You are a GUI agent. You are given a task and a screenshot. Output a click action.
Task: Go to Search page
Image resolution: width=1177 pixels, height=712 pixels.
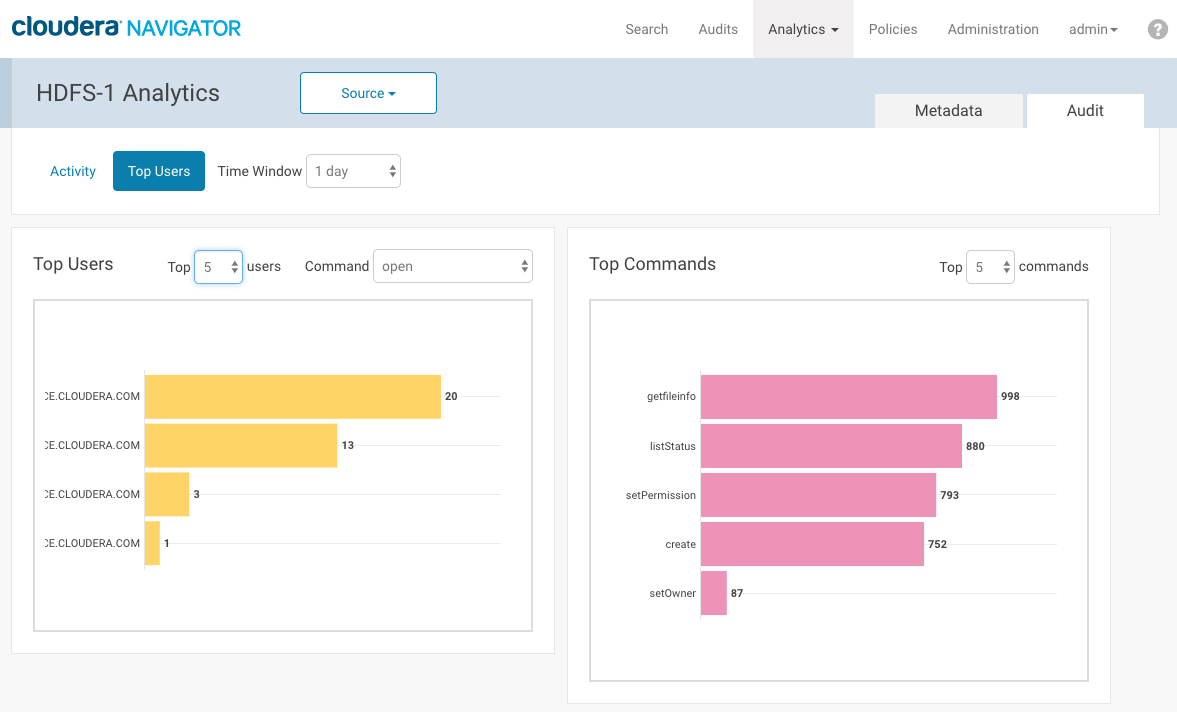(x=646, y=29)
